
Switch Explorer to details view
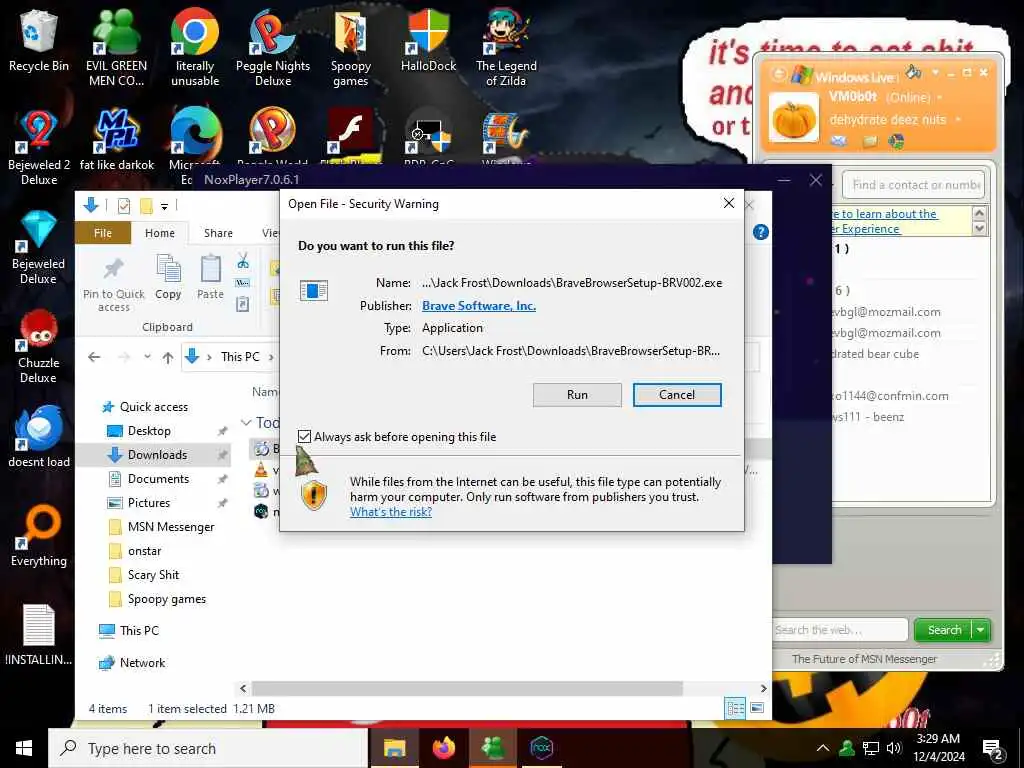[735, 708]
